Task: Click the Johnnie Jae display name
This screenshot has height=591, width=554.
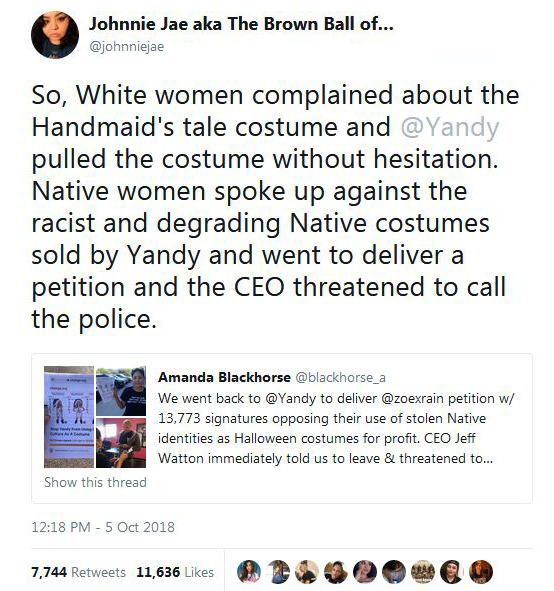Action: (241, 24)
